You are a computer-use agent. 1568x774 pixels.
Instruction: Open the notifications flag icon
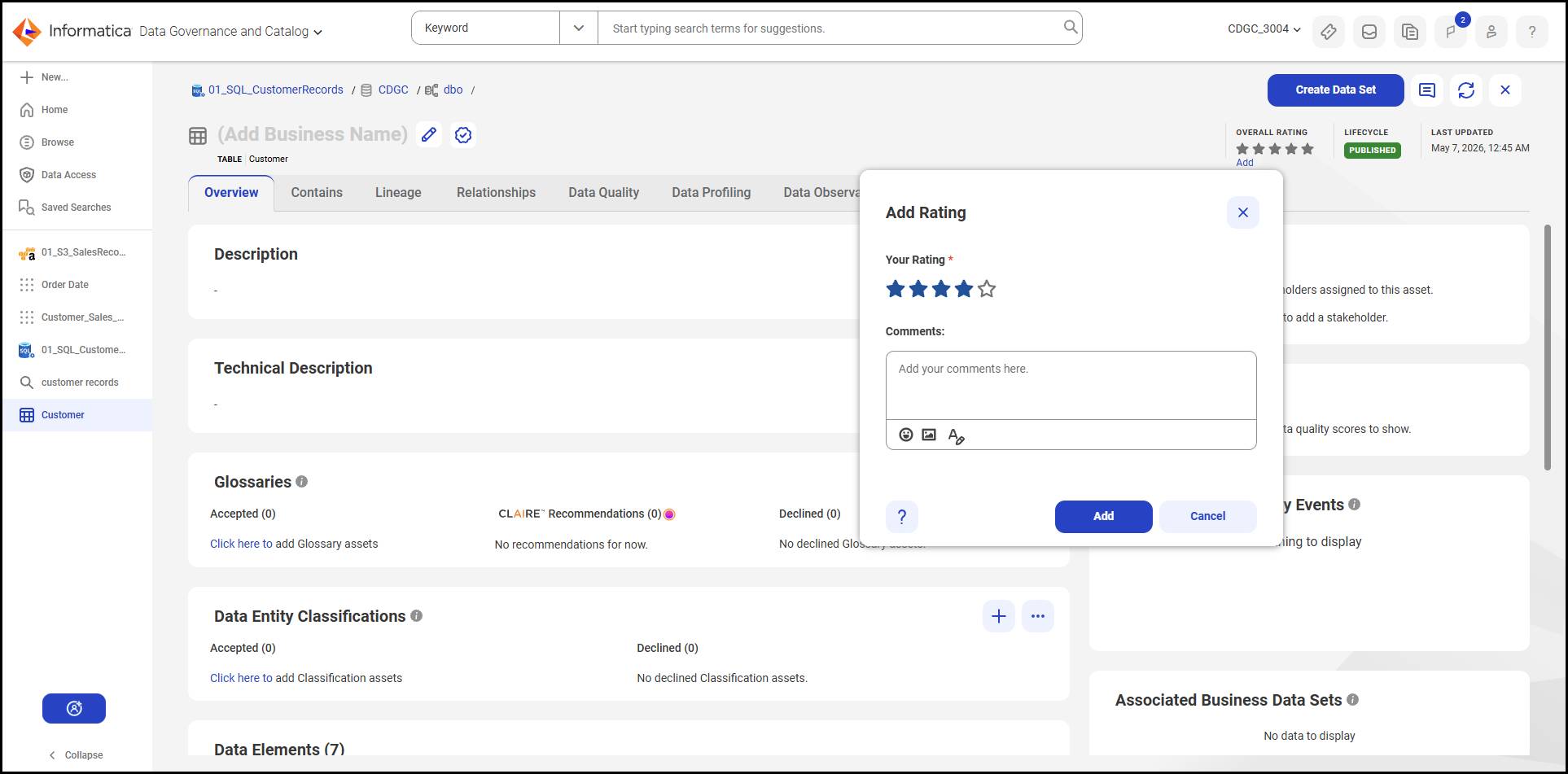click(x=1451, y=32)
